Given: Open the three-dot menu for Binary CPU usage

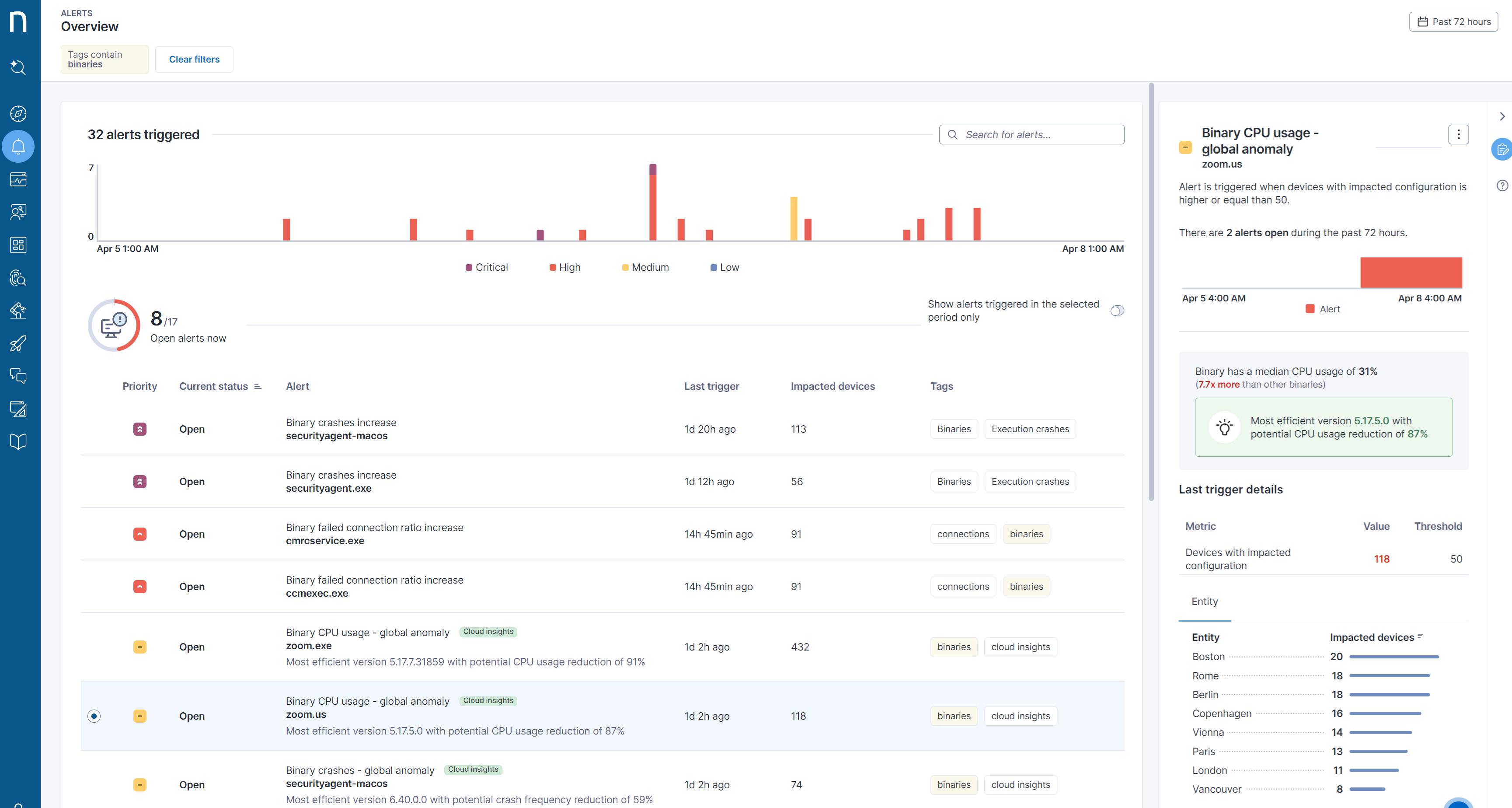Looking at the screenshot, I should pos(1458,134).
